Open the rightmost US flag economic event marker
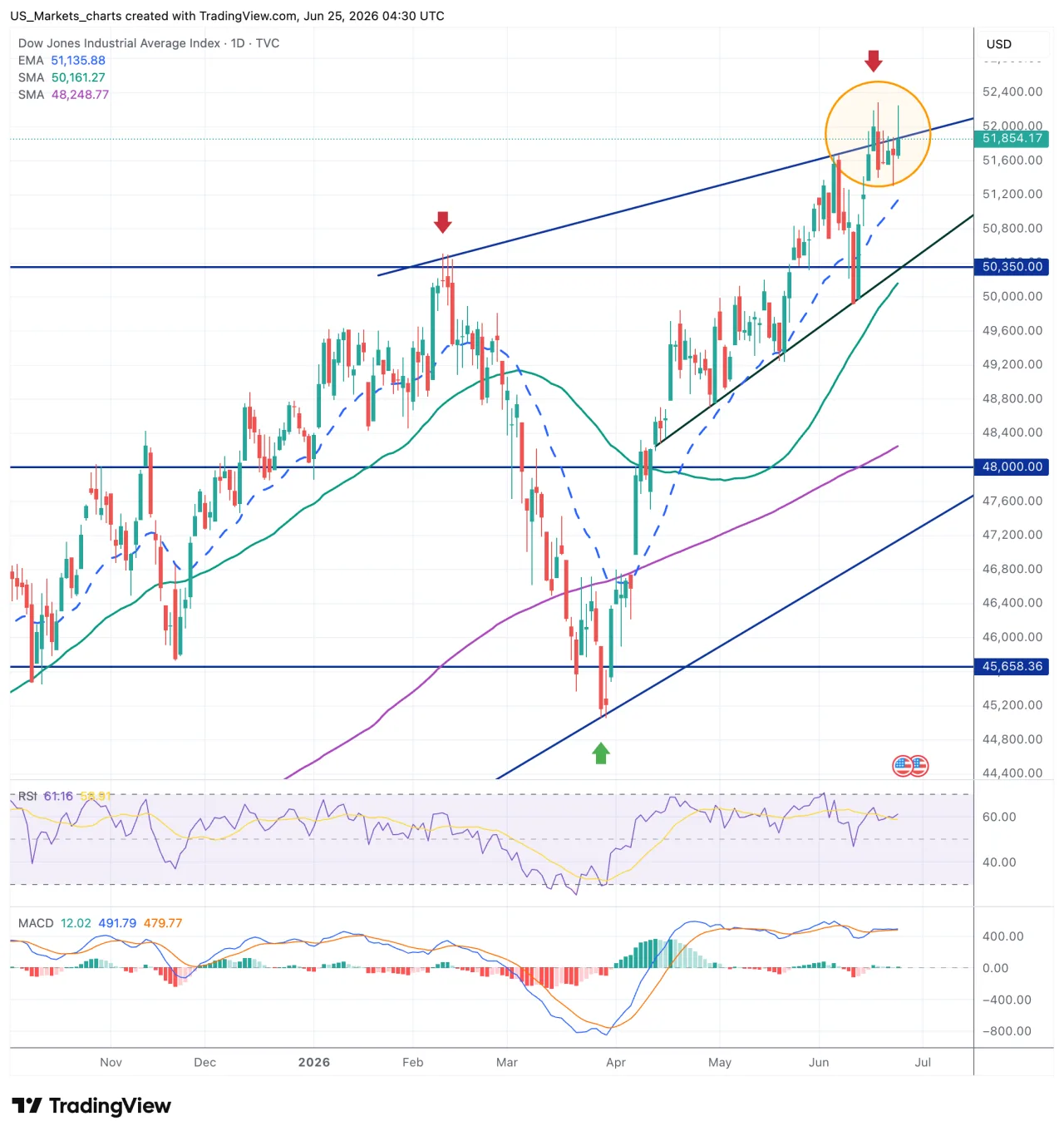The image size is (1064, 1136). (x=919, y=766)
